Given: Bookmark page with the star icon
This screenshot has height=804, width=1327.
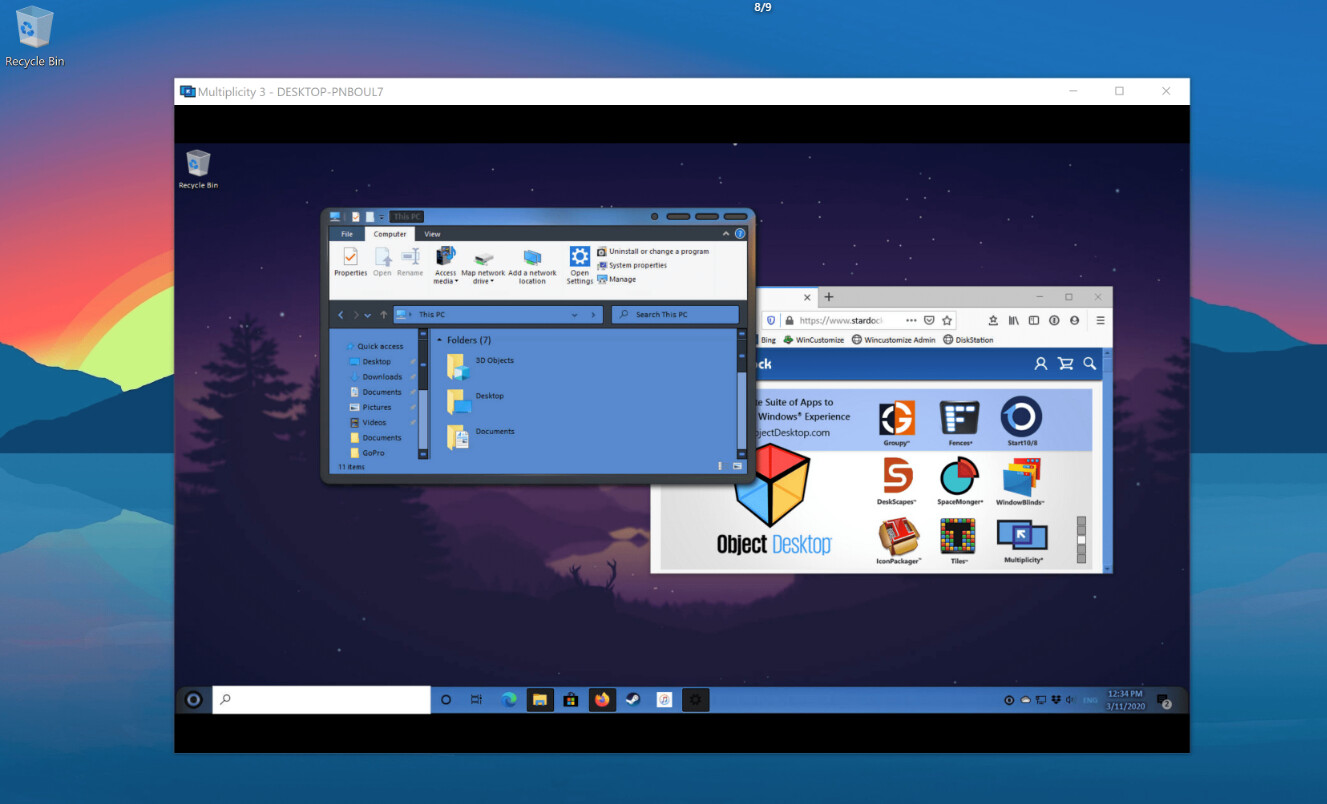Looking at the screenshot, I should pos(946,321).
